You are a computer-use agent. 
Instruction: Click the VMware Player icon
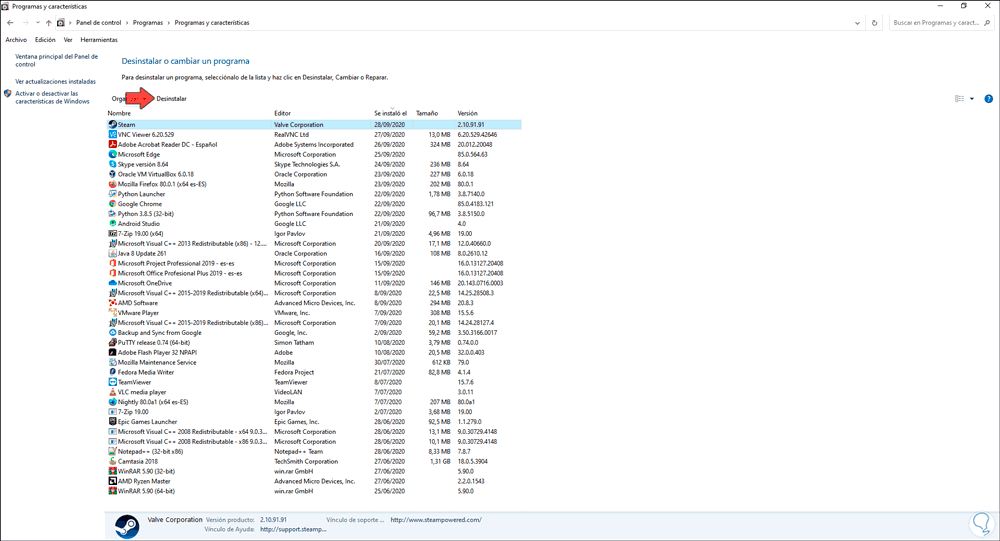tap(112, 313)
